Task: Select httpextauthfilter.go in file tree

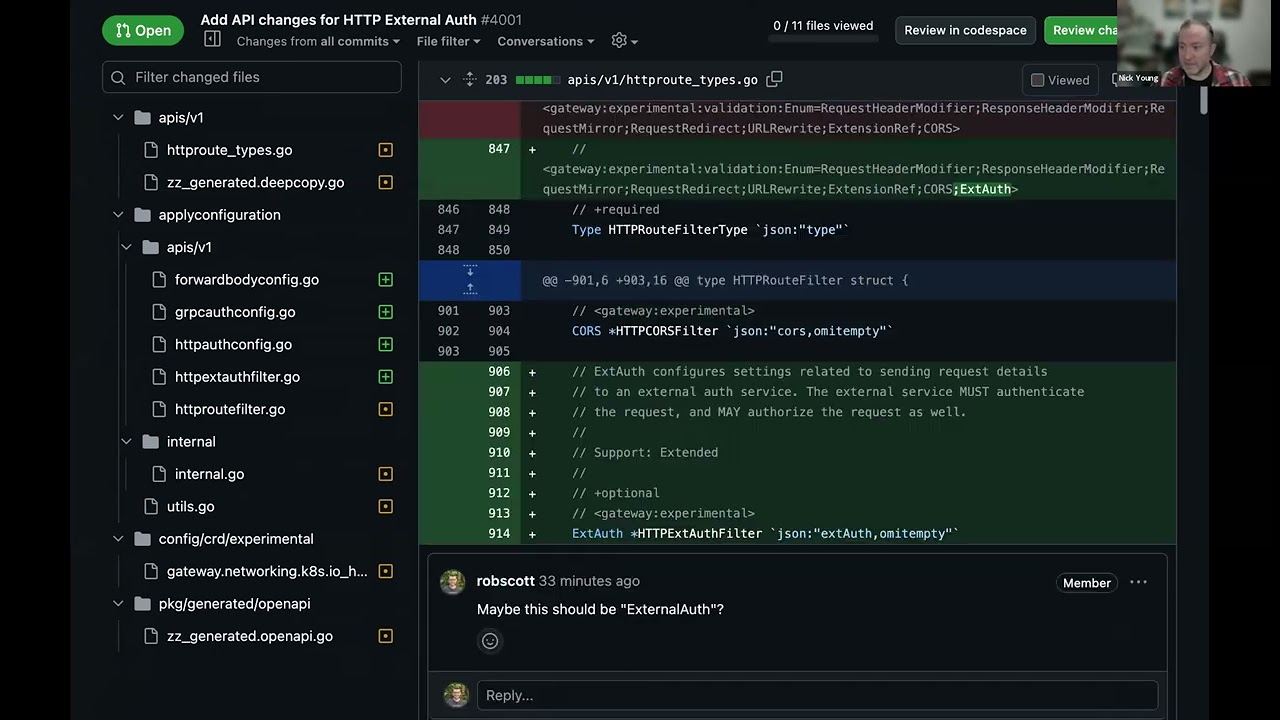Action: click(x=237, y=377)
